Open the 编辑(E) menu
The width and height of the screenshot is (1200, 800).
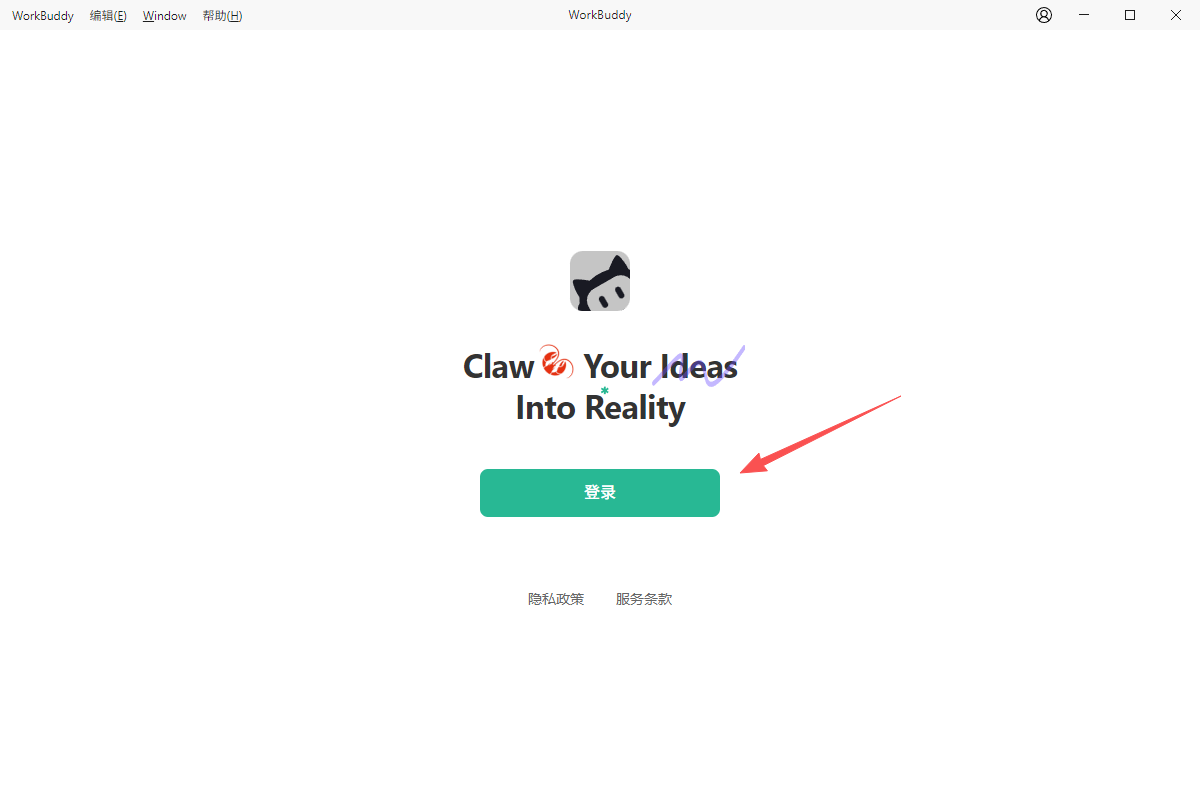pos(108,16)
